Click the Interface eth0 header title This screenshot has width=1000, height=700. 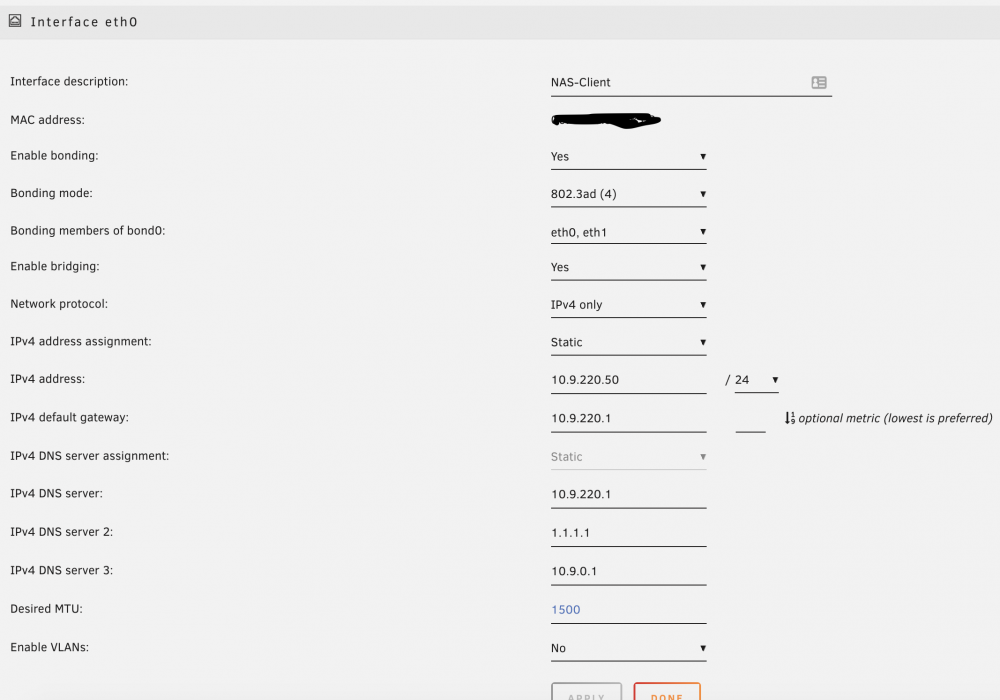click(x=84, y=22)
